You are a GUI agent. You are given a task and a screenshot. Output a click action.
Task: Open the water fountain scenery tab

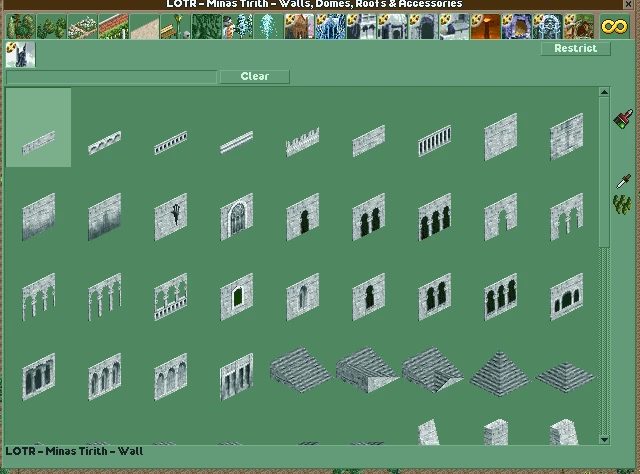pyautogui.click(x=269, y=26)
